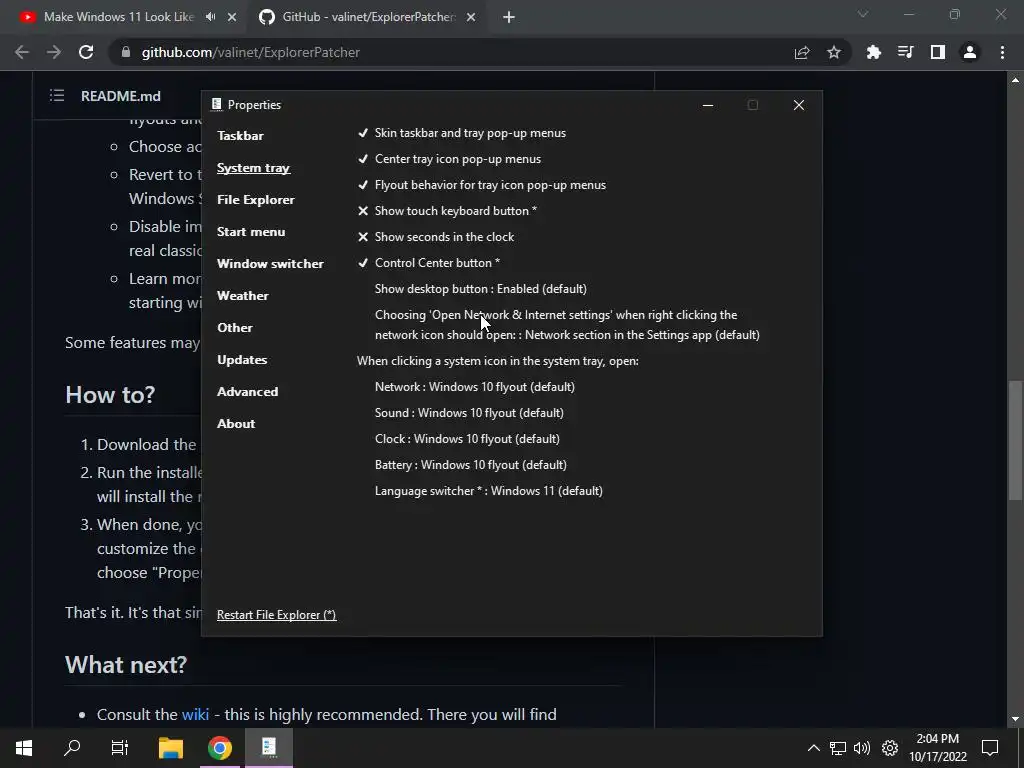Change Battery flyout style option

click(x=471, y=465)
